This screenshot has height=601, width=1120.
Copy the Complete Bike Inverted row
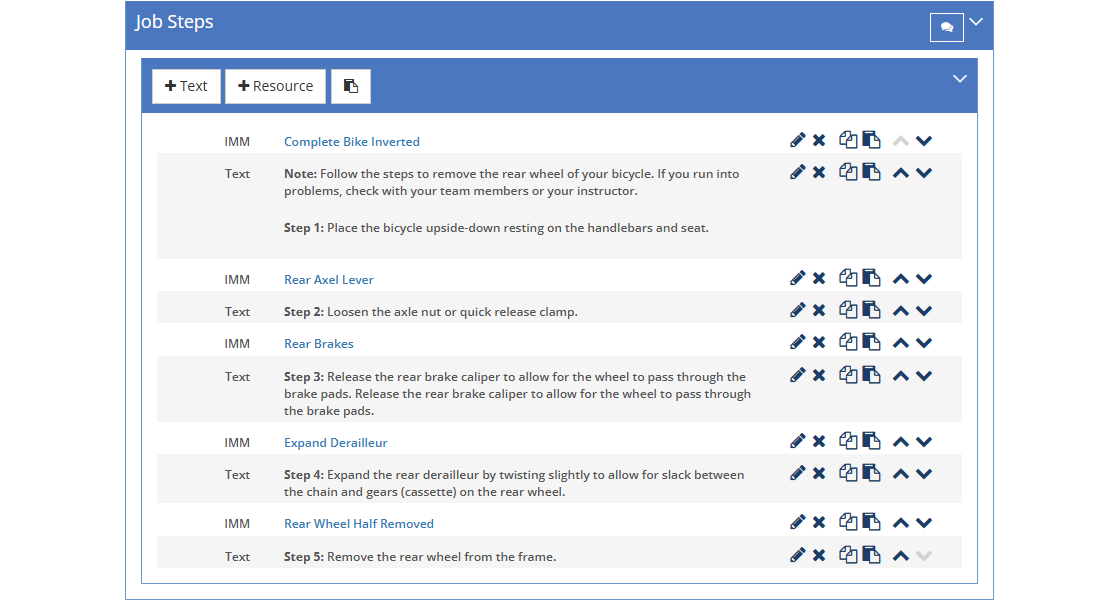click(x=848, y=140)
